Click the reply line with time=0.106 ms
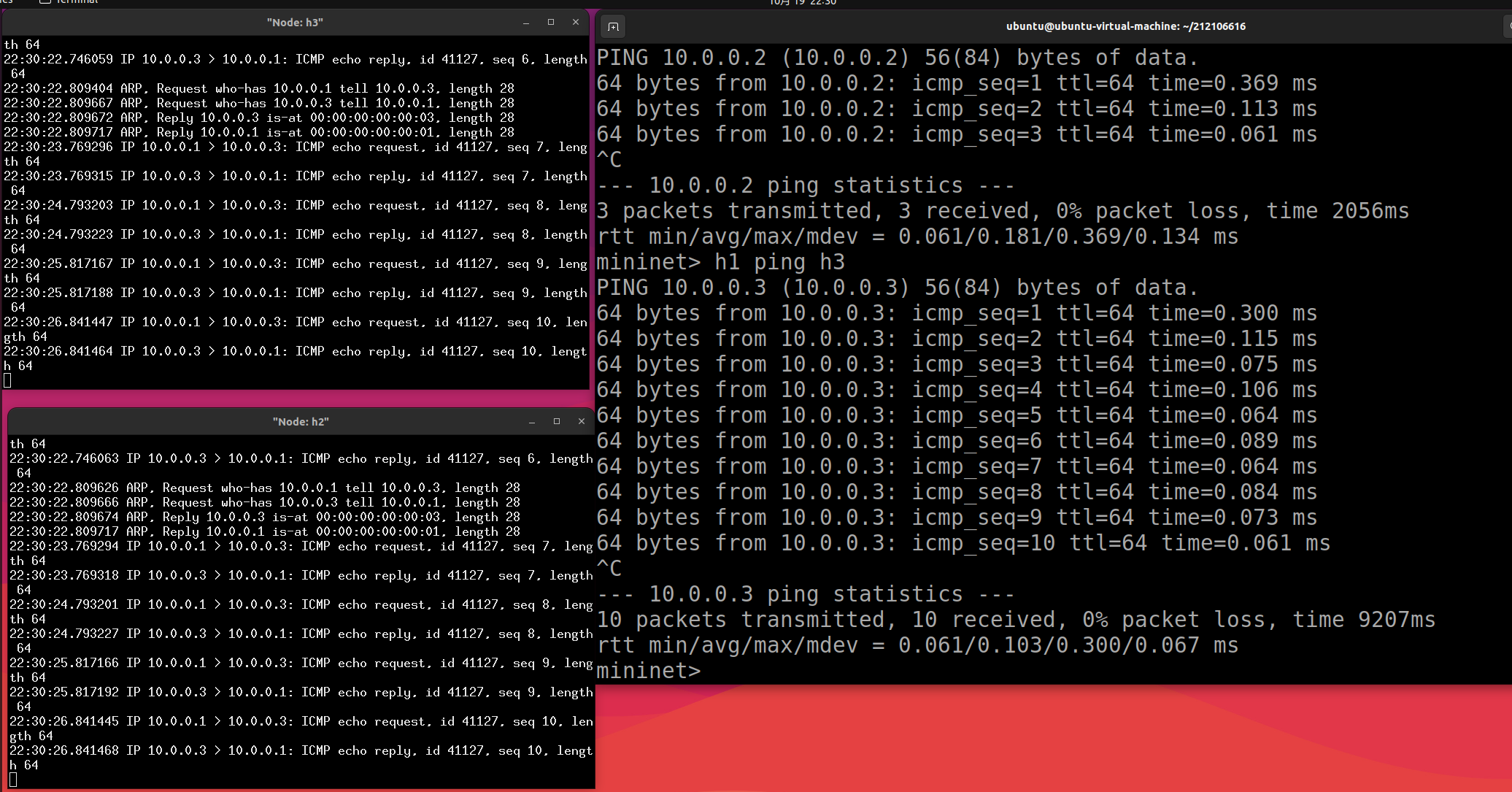This screenshot has width=1512, height=792. point(957,390)
